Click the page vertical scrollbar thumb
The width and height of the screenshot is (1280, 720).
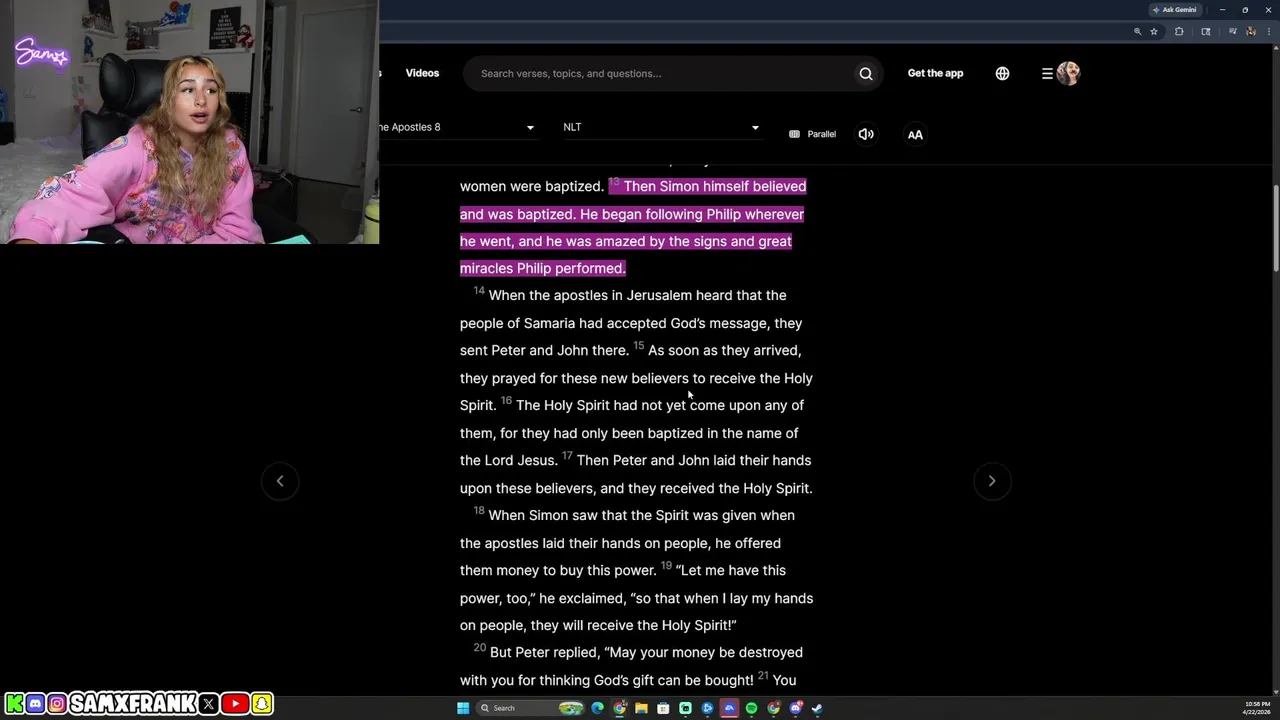[1276, 228]
